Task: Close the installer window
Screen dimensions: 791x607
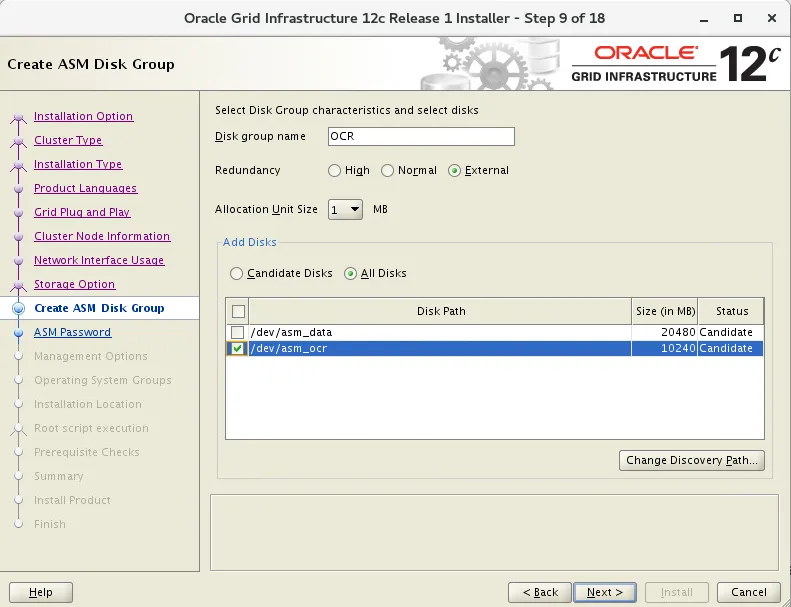Action: coord(771,18)
